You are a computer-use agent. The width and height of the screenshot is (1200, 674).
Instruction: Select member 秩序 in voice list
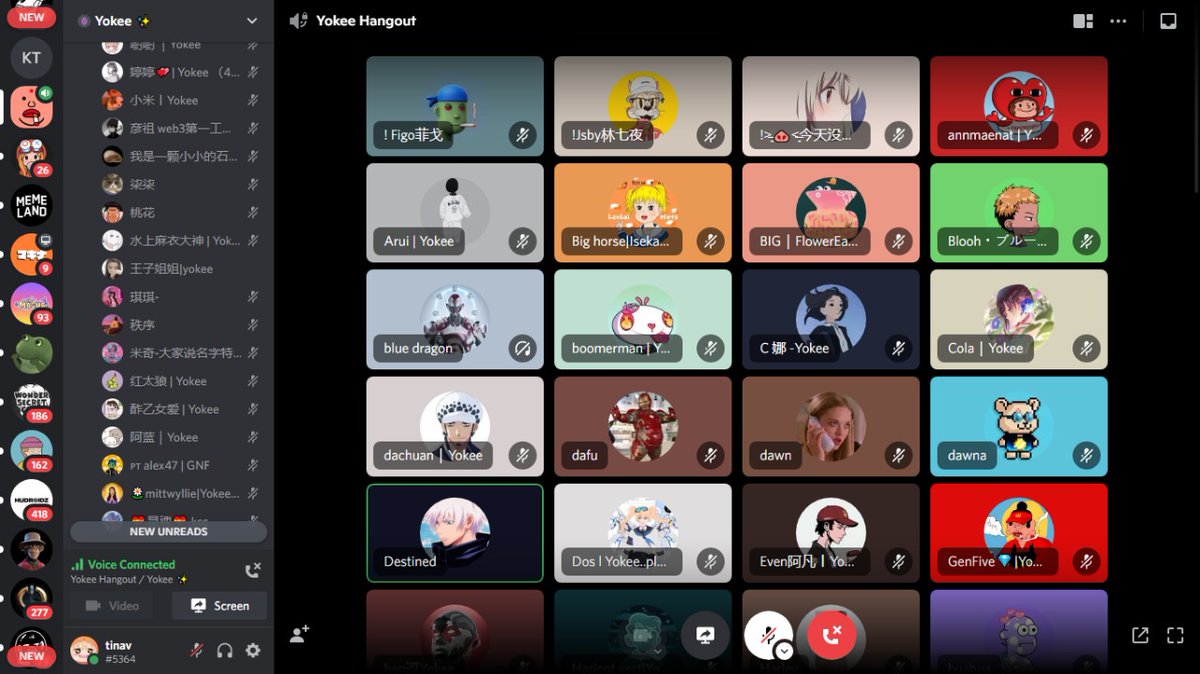[182, 325]
